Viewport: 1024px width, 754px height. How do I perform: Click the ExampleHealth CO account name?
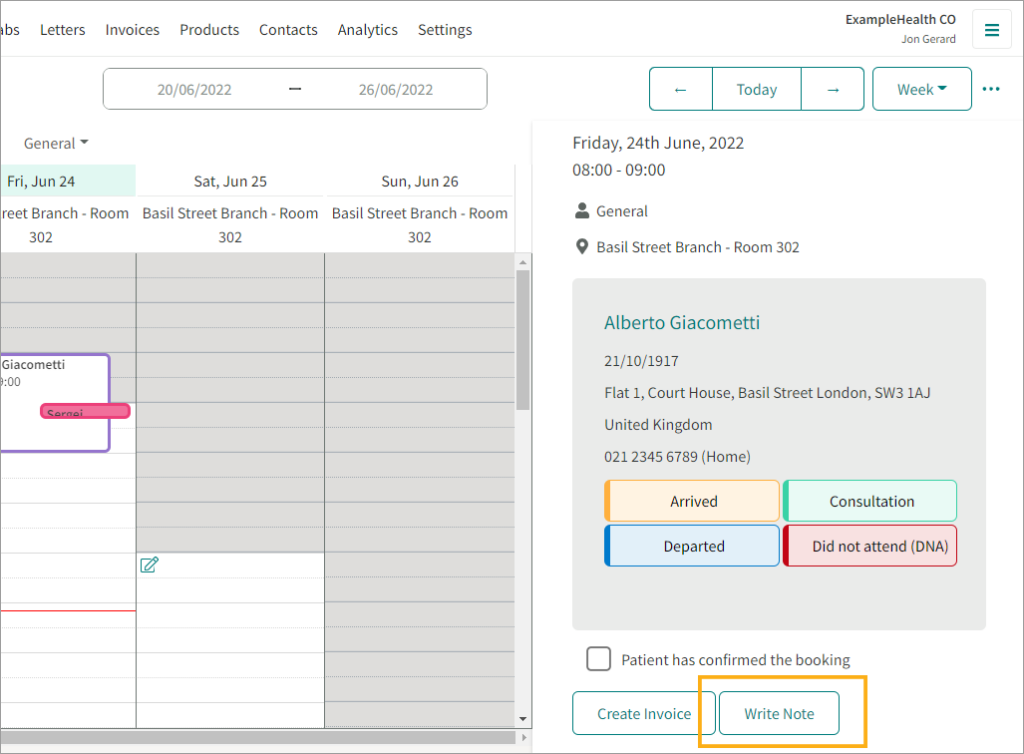pyautogui.click(x=901, y=20)
